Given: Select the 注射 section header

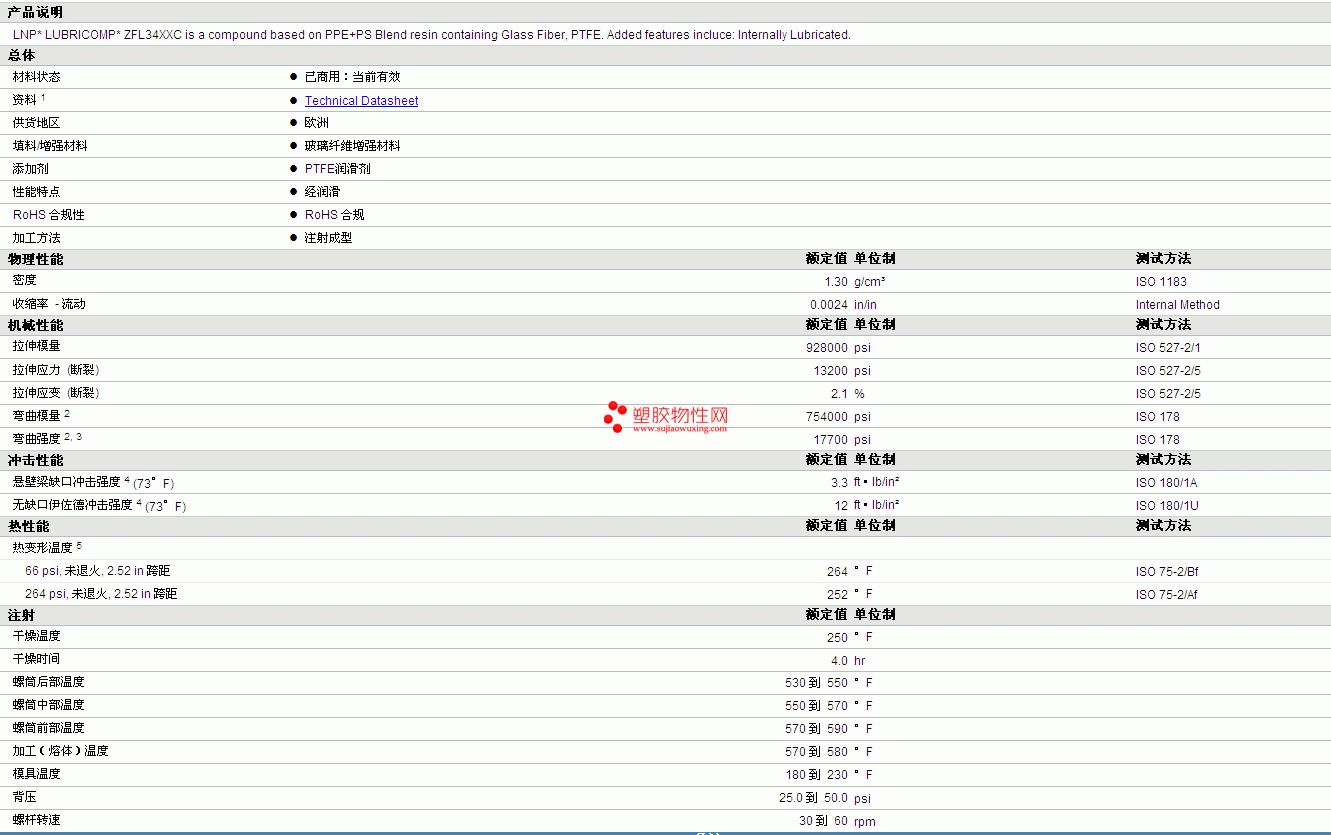Looking at the screenshot, I should click(x=21, y=615).
